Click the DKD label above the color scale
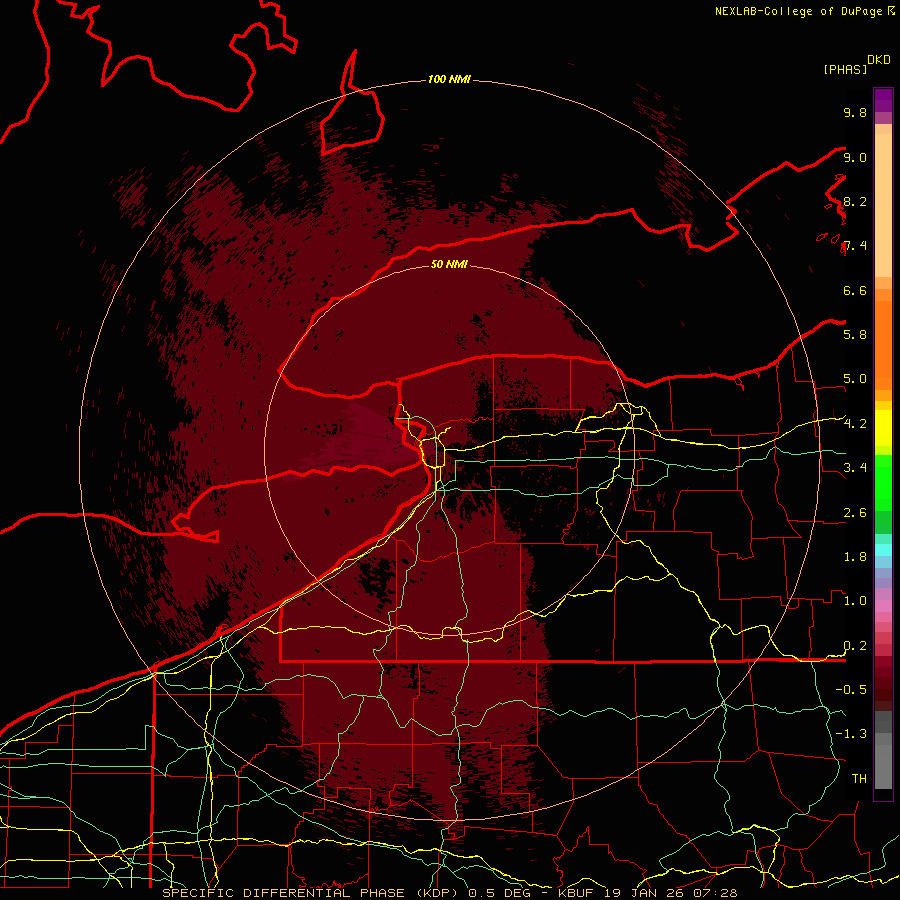The image size is (900, 900). (879, 60)
